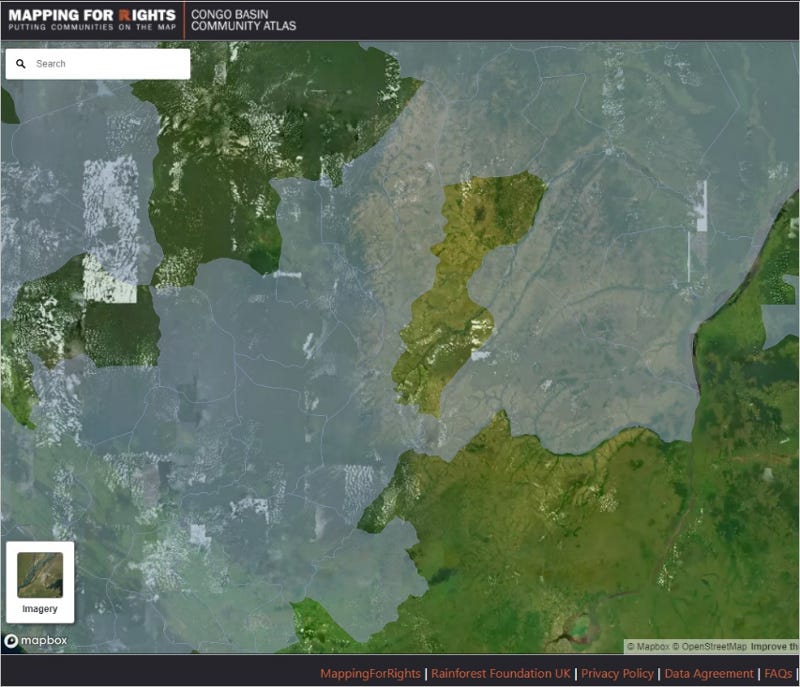This screenshot has height=687, width=800.
Task: Click Improve this map link
Action: [774, 647]
